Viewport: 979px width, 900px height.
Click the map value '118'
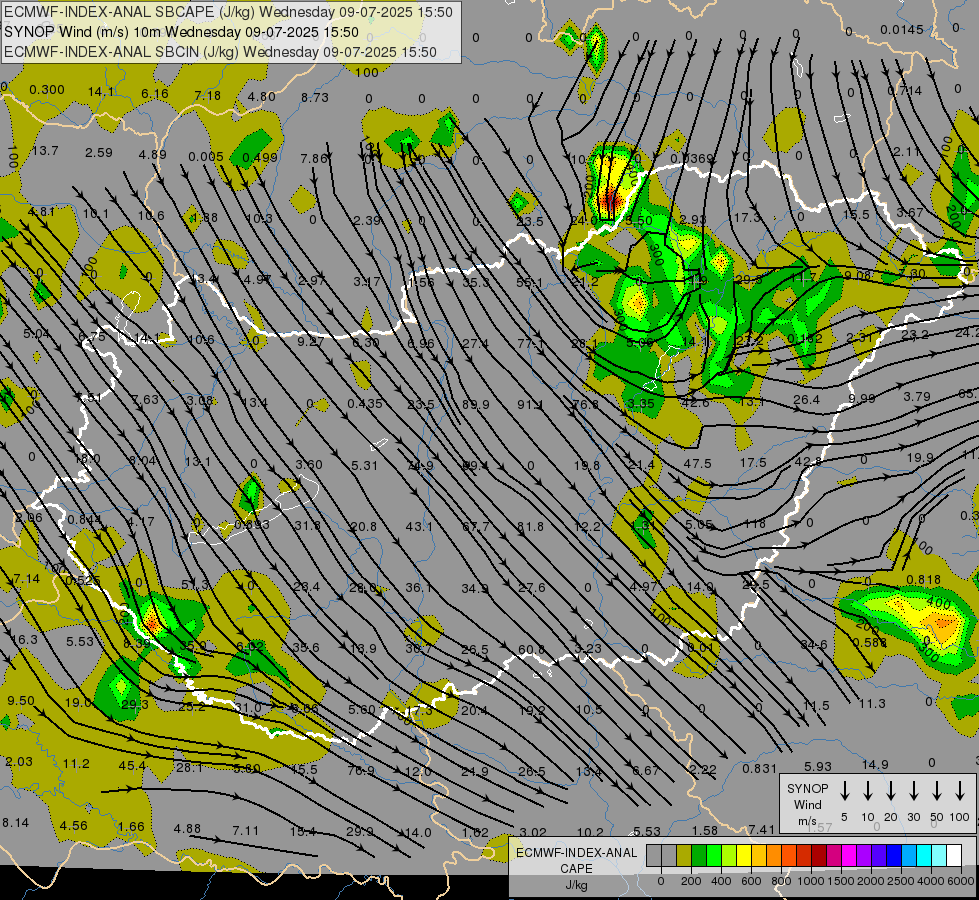pos(755,523)
